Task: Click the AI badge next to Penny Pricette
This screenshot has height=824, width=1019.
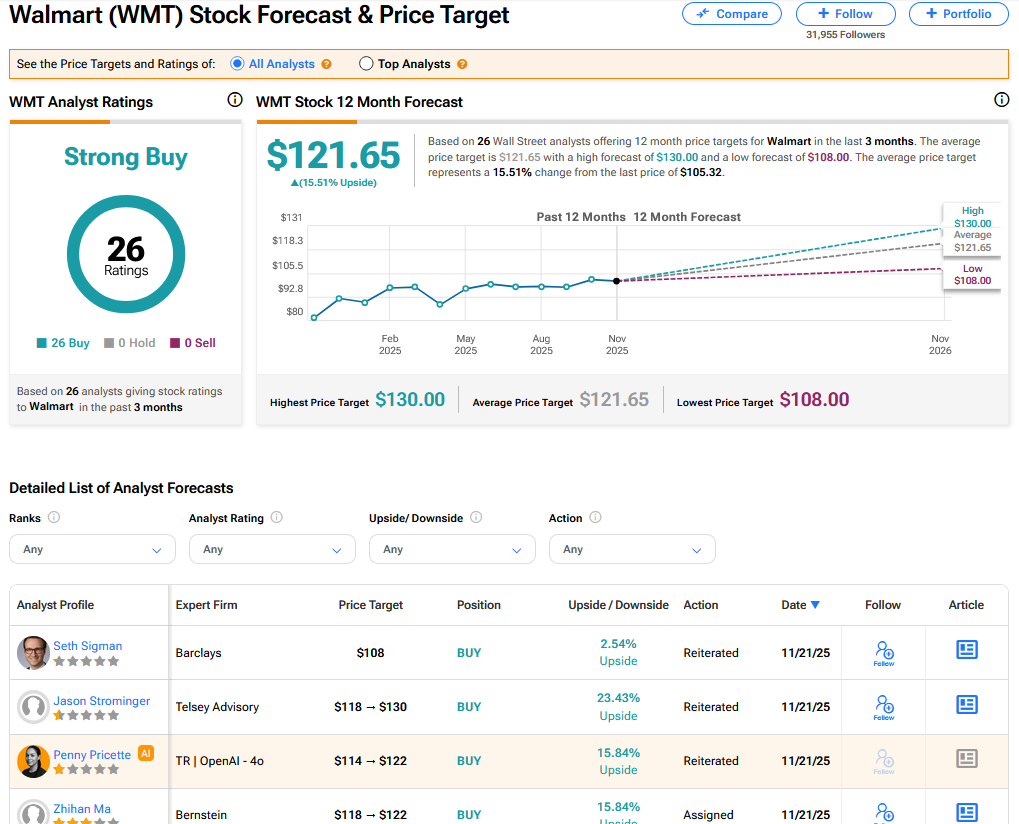Action: tap(146, 754)
